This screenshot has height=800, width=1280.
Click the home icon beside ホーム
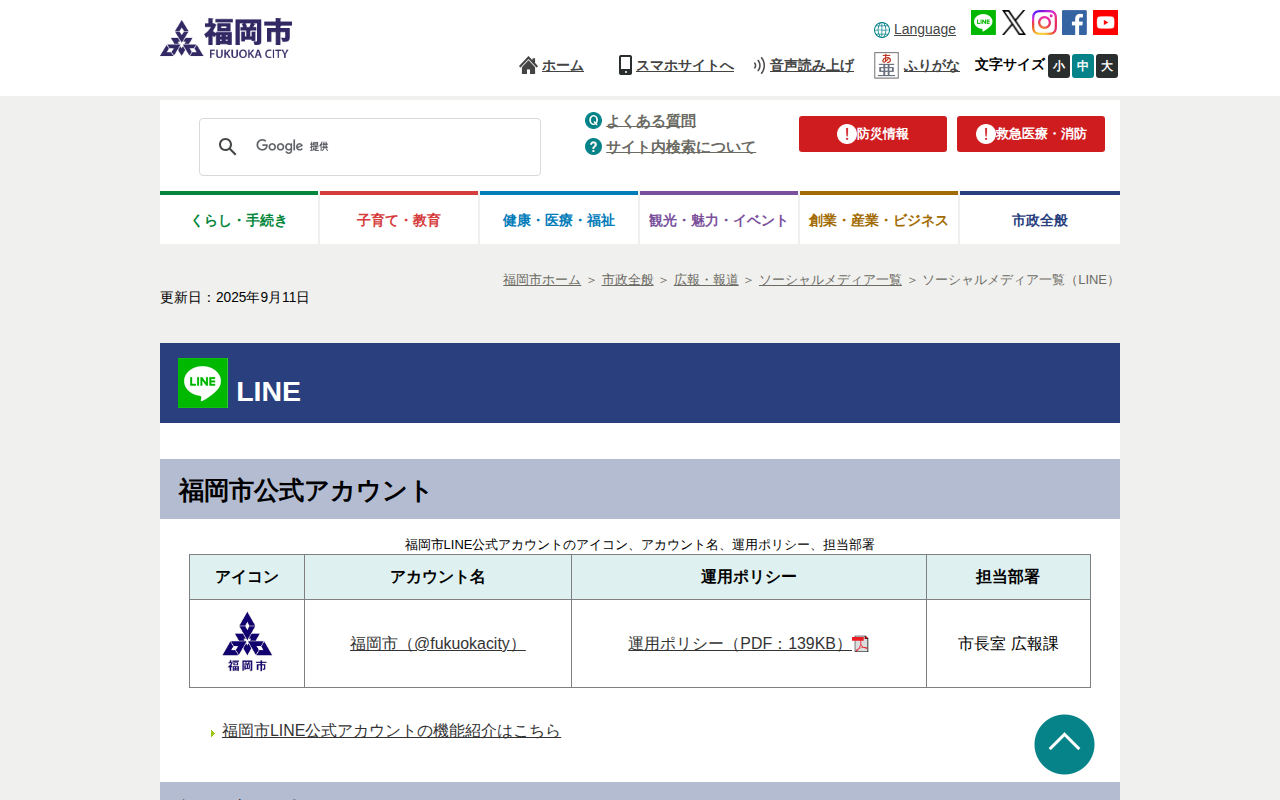(x=528, y=65)
